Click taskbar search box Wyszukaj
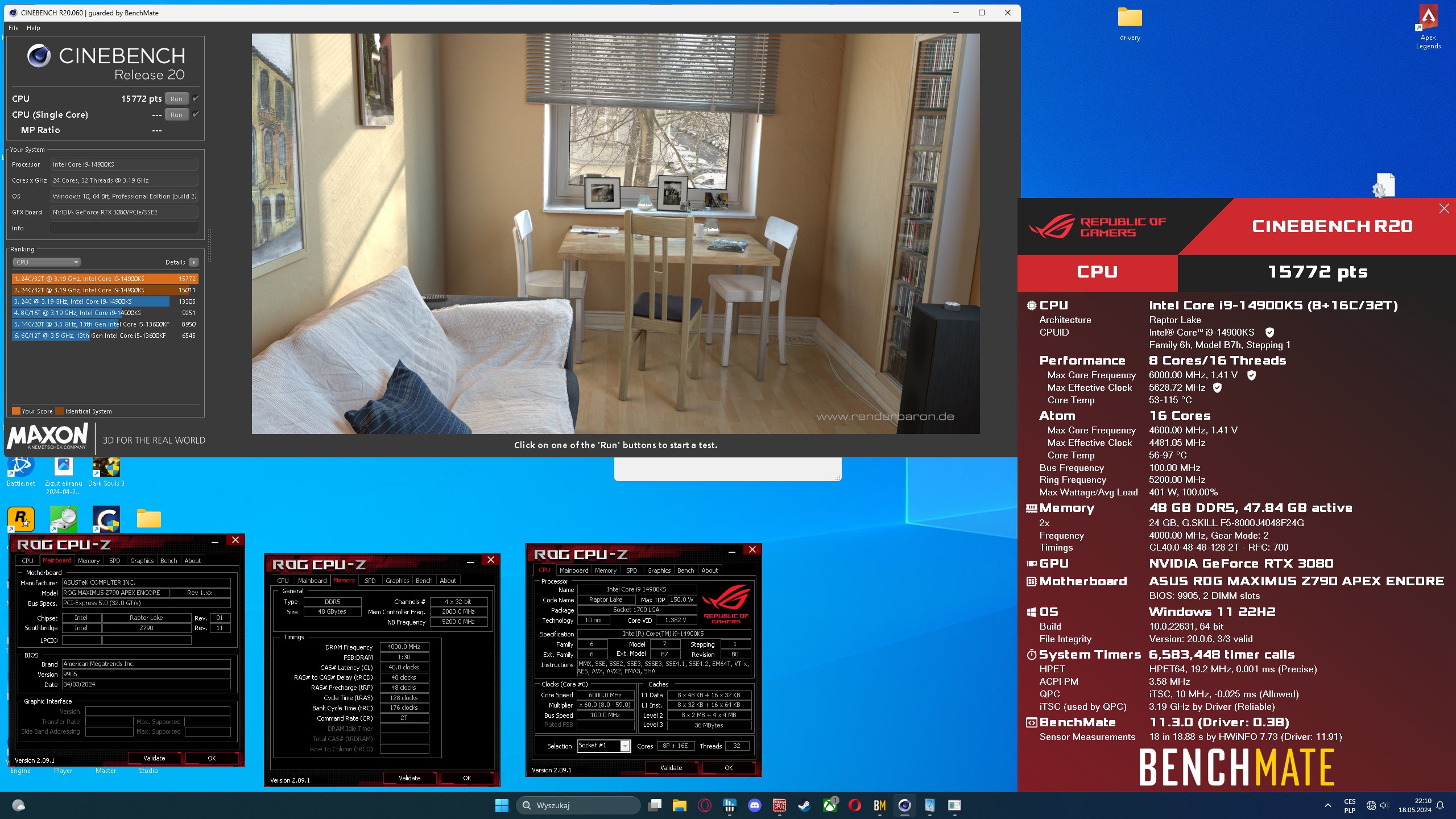Viewport: 1456px width, 819px height. pos(578,805)
